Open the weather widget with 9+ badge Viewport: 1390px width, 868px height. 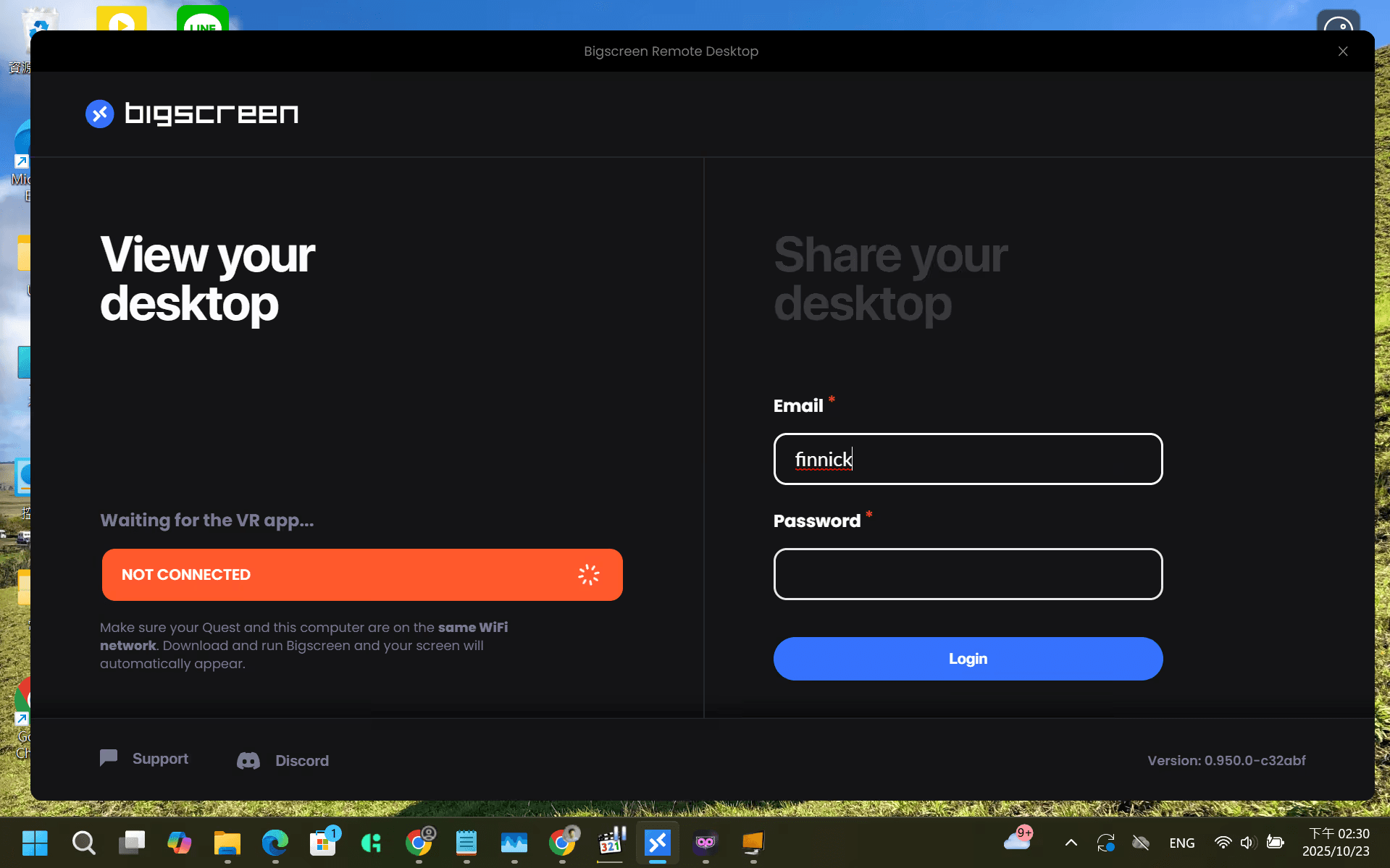[1018, 840]
